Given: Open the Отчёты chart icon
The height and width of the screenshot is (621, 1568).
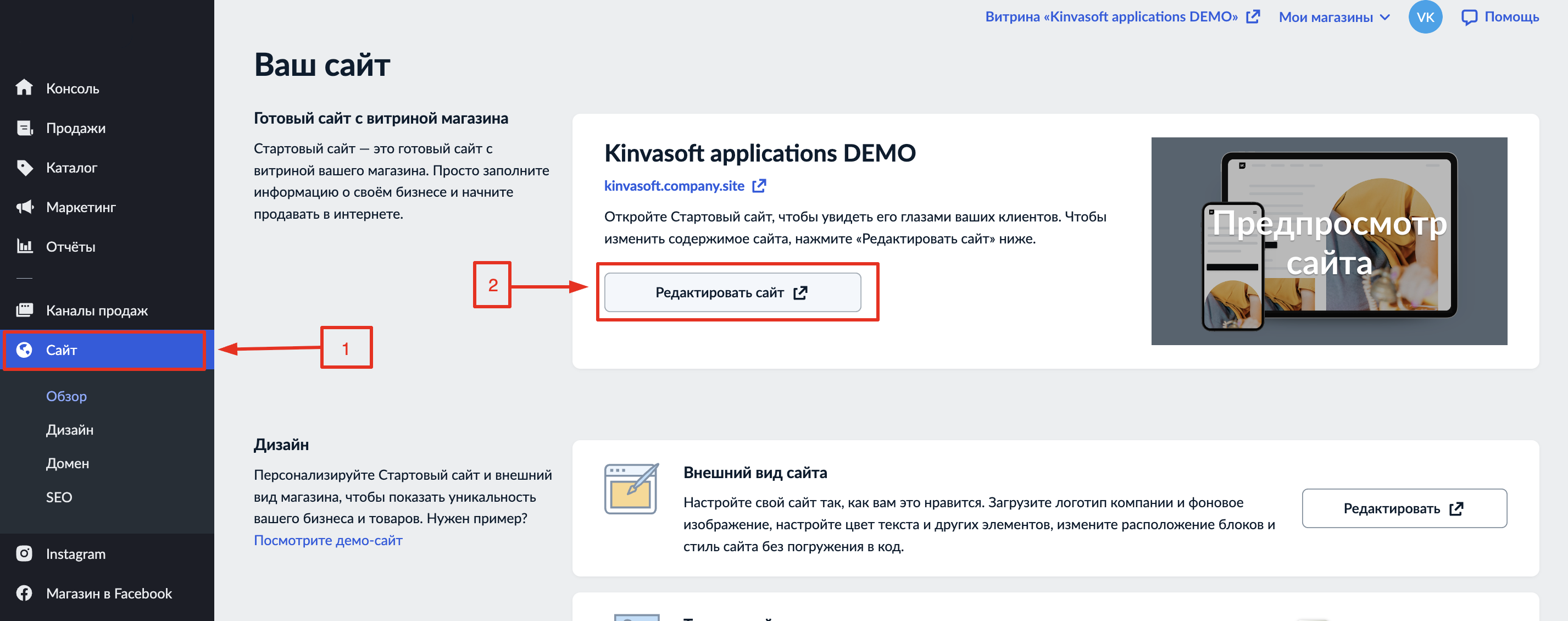Looking at the screenshot, I should (24, 247).
